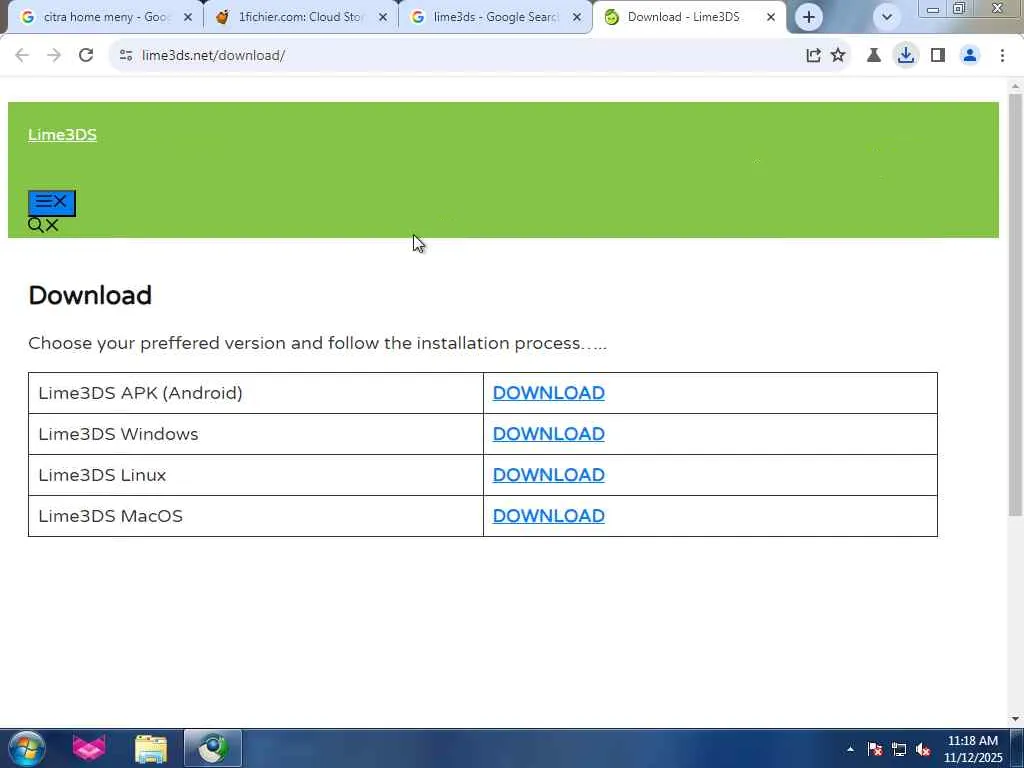View site information icon in address bar

pos(126,56)
